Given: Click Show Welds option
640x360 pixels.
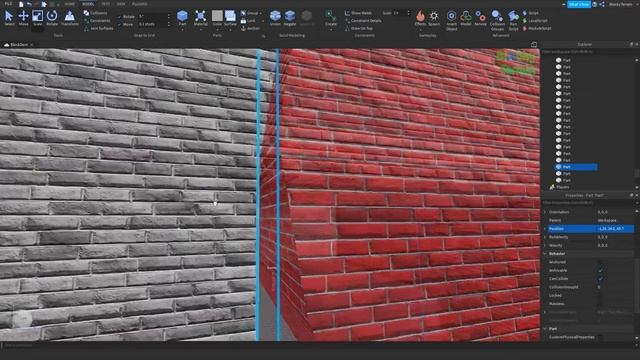Looking at the screenshot, I should [358, 13].
